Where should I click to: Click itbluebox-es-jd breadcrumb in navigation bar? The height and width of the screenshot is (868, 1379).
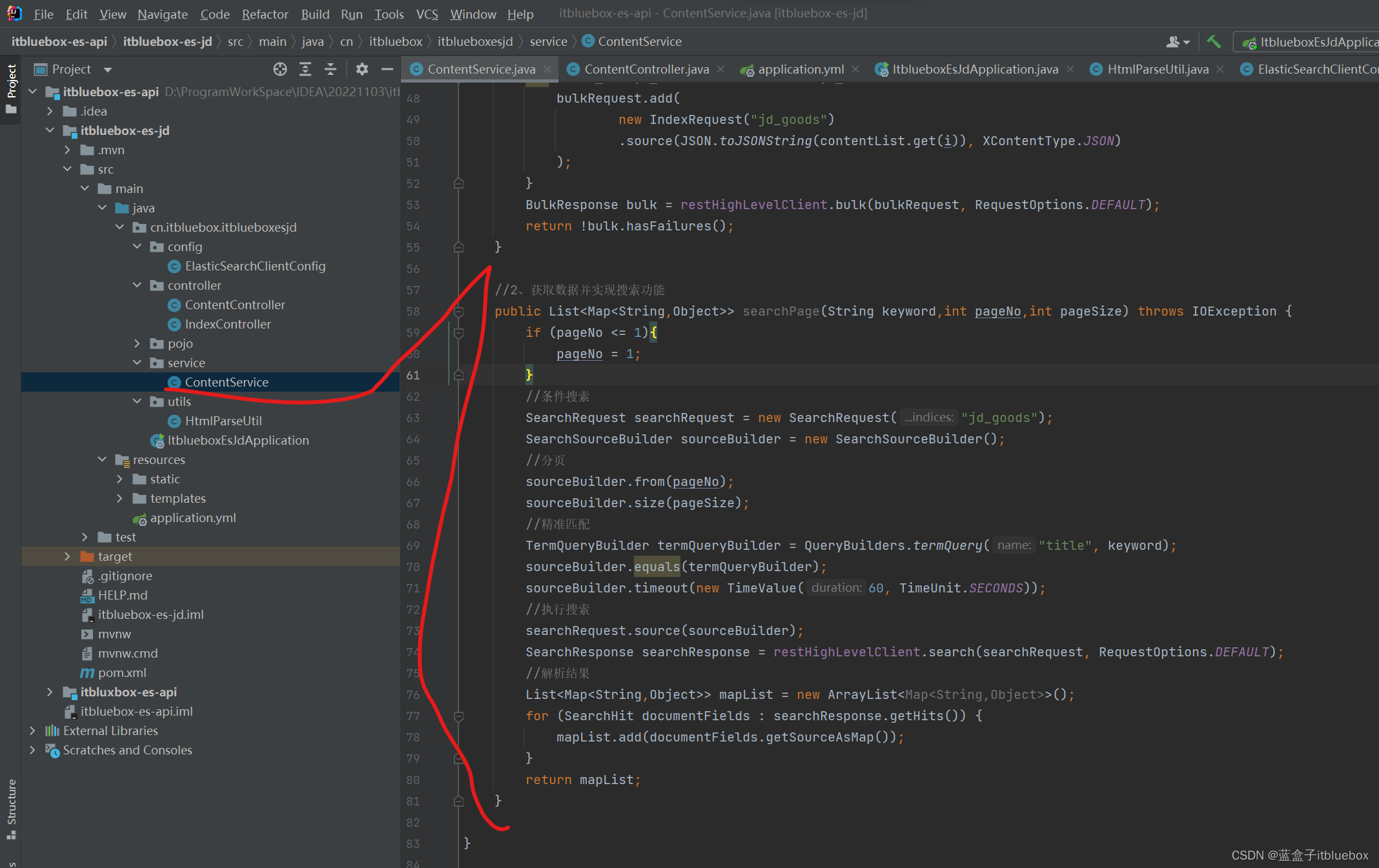[x=167, y=41]
